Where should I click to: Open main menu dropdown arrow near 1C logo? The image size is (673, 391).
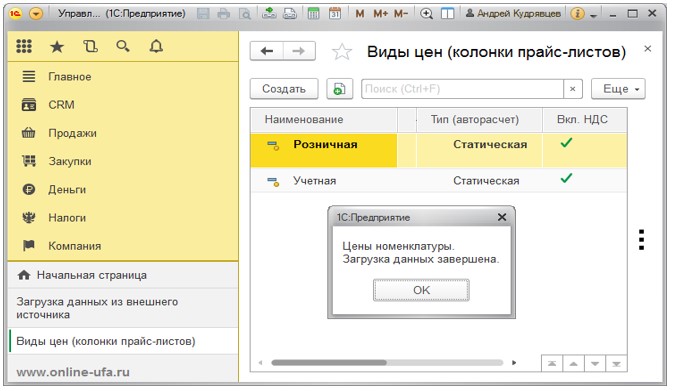pyautogui.click(x=36, y=14)
